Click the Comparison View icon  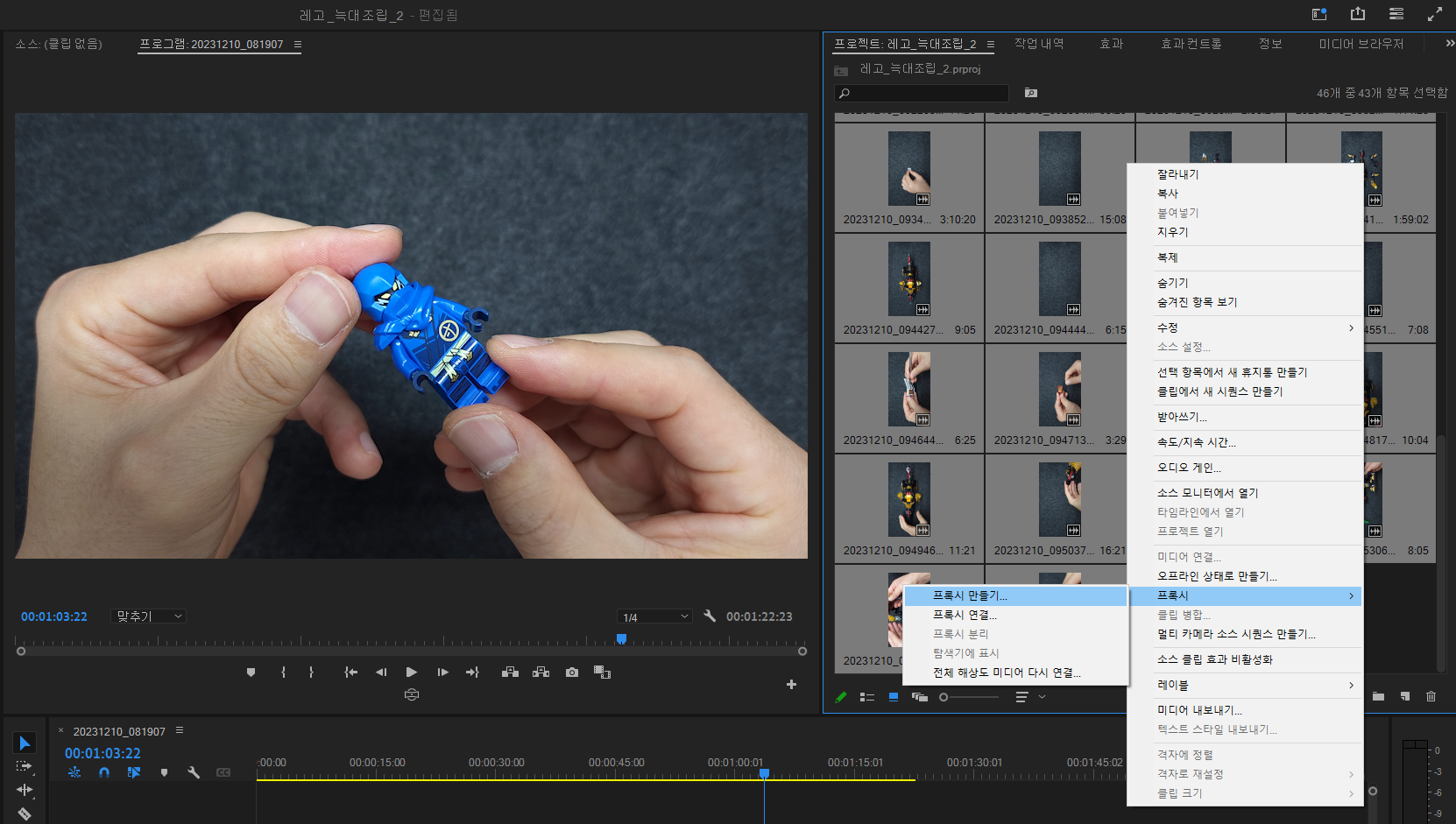(602, 673)
